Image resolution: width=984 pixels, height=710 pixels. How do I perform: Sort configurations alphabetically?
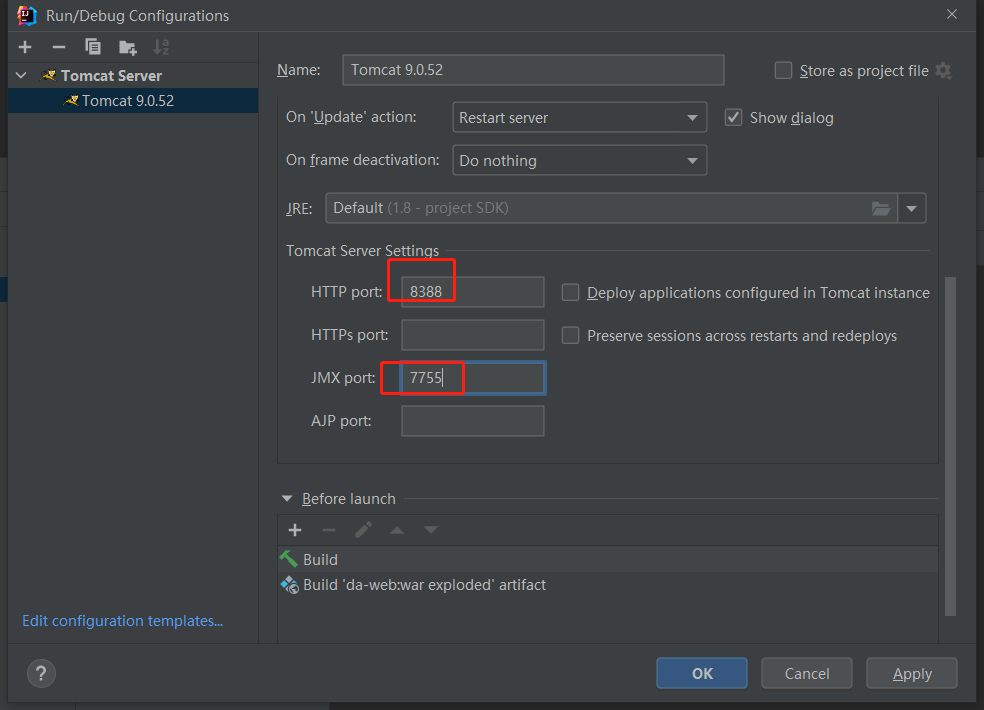point(161,47)
